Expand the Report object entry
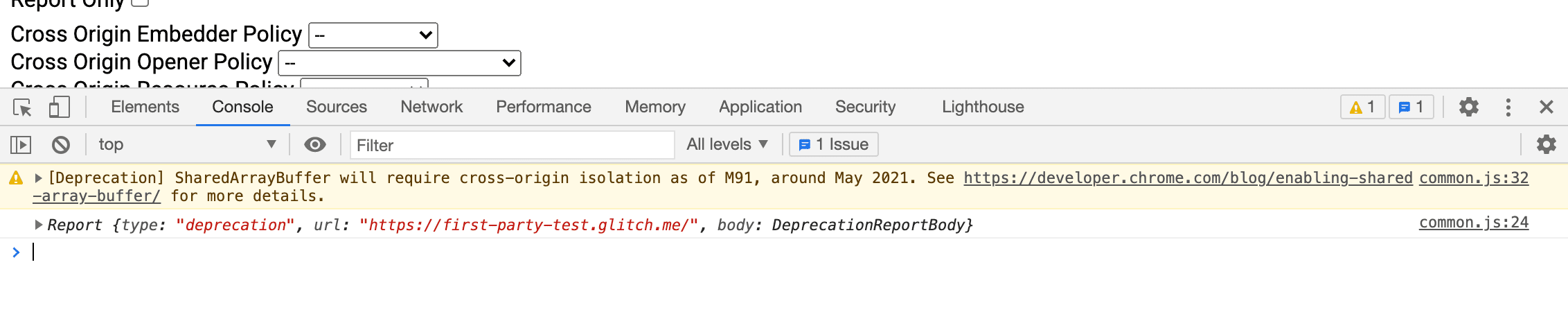1568x319 pixels. coord(39,225)
